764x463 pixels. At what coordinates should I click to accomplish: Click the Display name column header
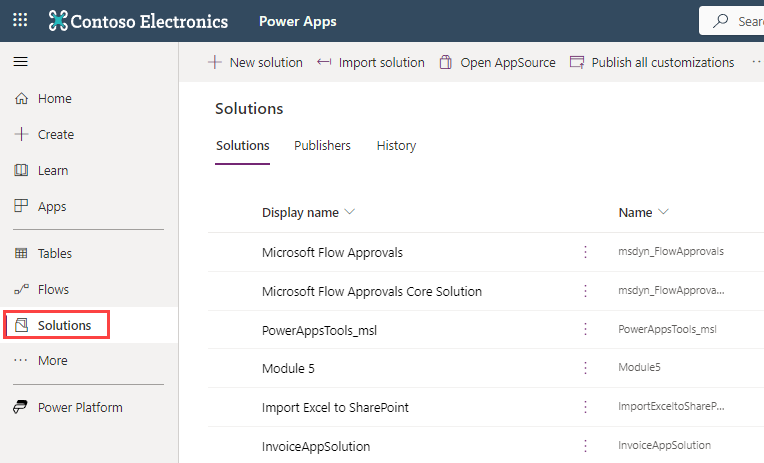point(300,212)
